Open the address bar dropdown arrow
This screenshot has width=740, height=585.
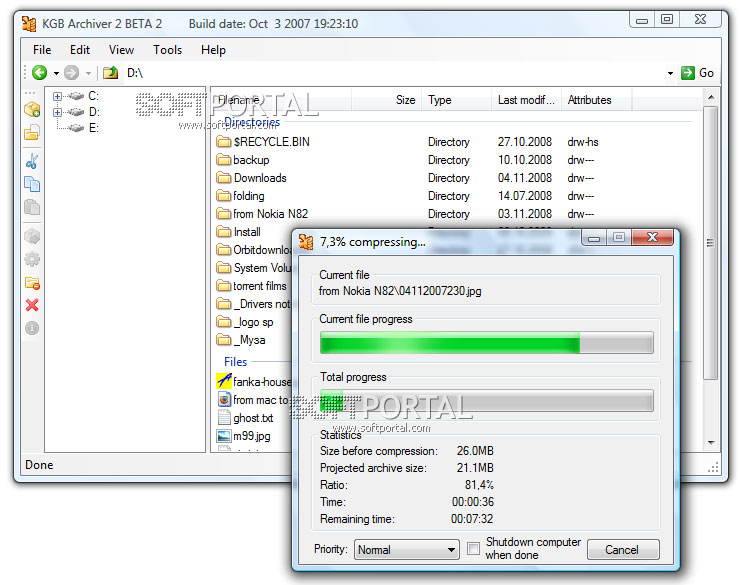[670, 73]
